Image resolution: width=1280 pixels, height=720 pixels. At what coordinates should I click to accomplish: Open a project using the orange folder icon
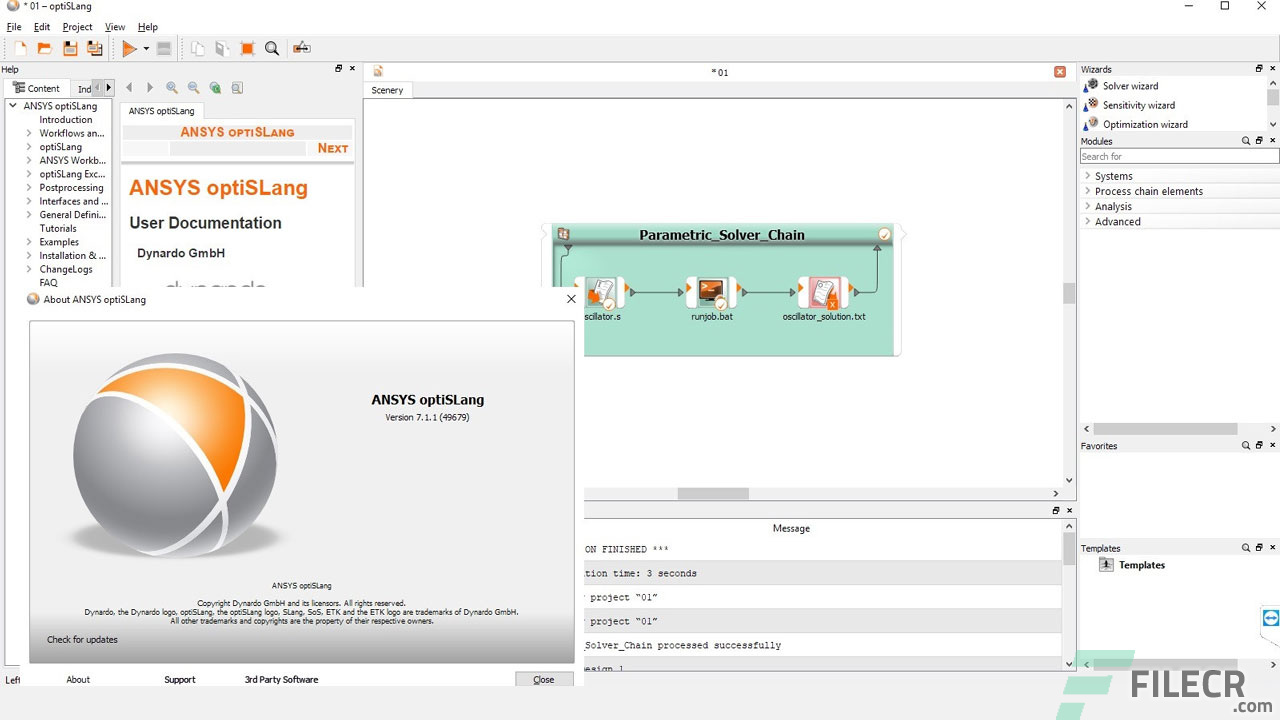tap(45, 48)
